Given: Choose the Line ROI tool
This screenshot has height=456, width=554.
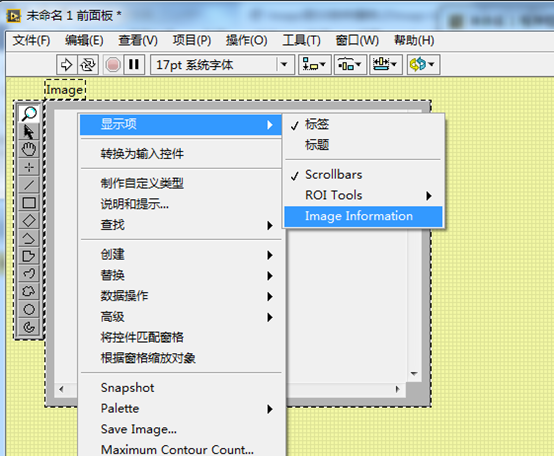Looking at the screenshot, I should click(29, 185).
